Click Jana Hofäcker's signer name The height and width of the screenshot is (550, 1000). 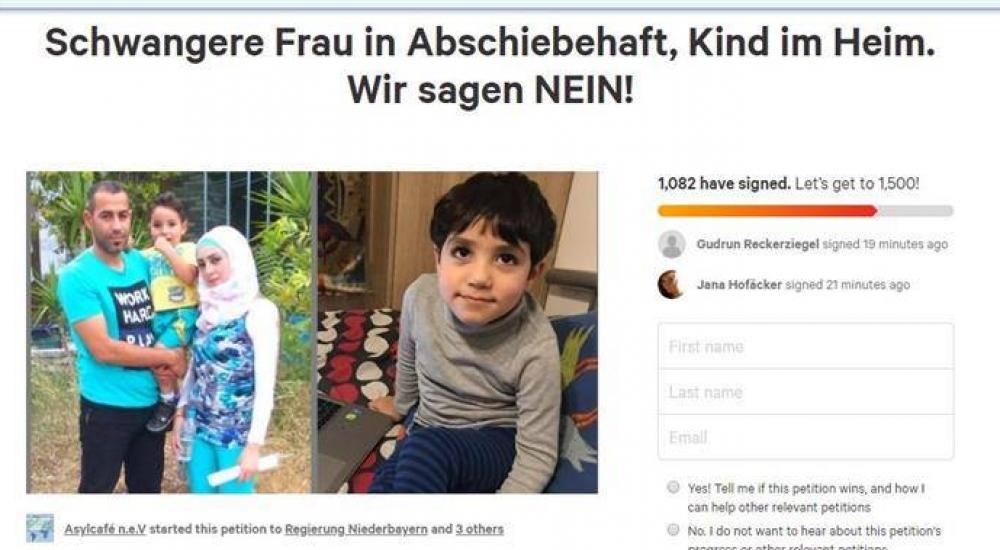739,285
